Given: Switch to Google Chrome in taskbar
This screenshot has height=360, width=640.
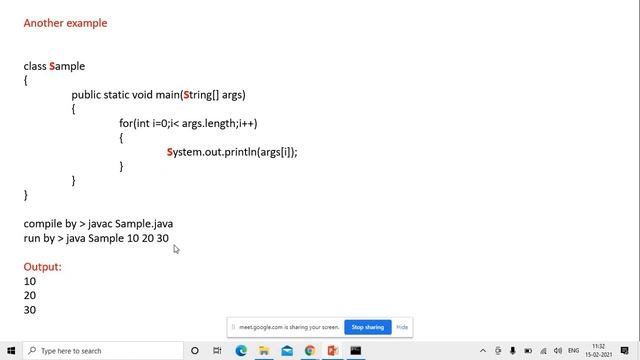Looking at the screenshot, I should 310,351.
